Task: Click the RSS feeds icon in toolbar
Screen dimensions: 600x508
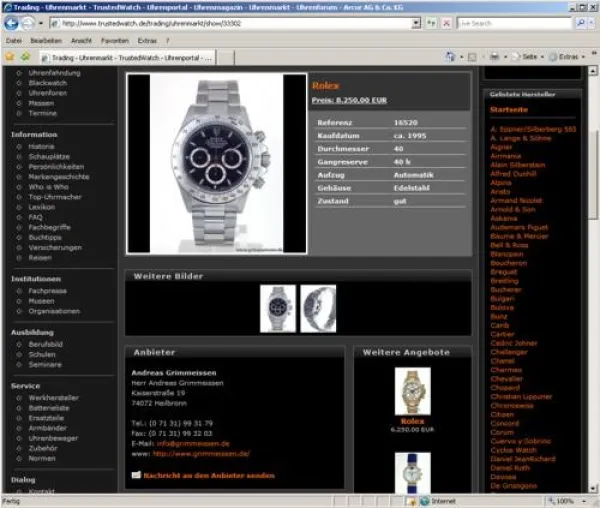Action: pos(472,57)
